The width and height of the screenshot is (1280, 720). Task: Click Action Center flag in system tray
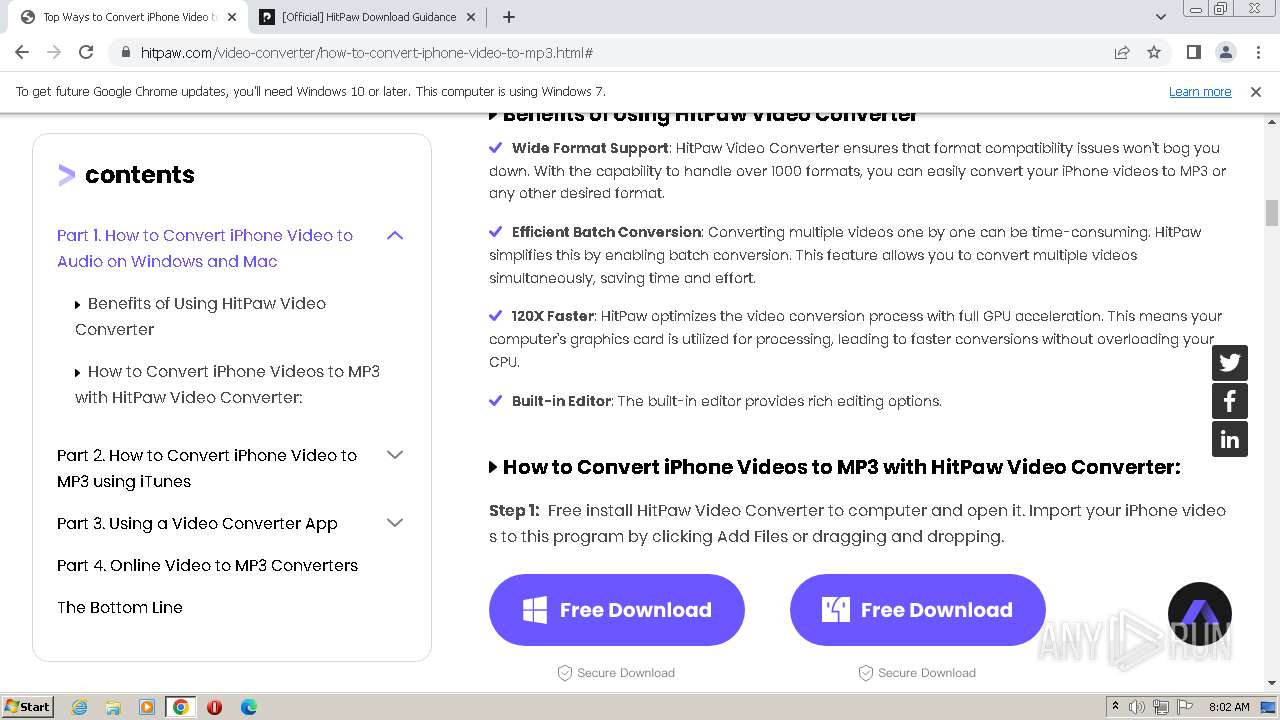pyautogui.click(x=1184, y=707)
